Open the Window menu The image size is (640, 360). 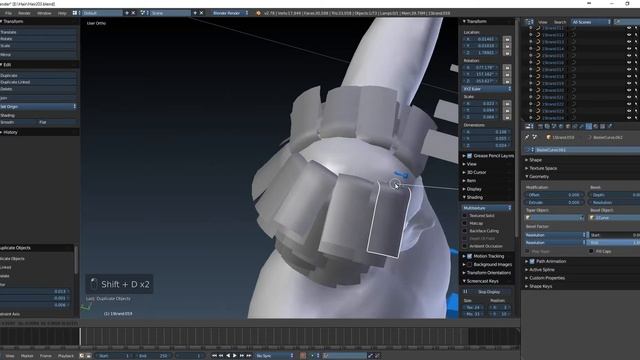[x=44, y=13]
